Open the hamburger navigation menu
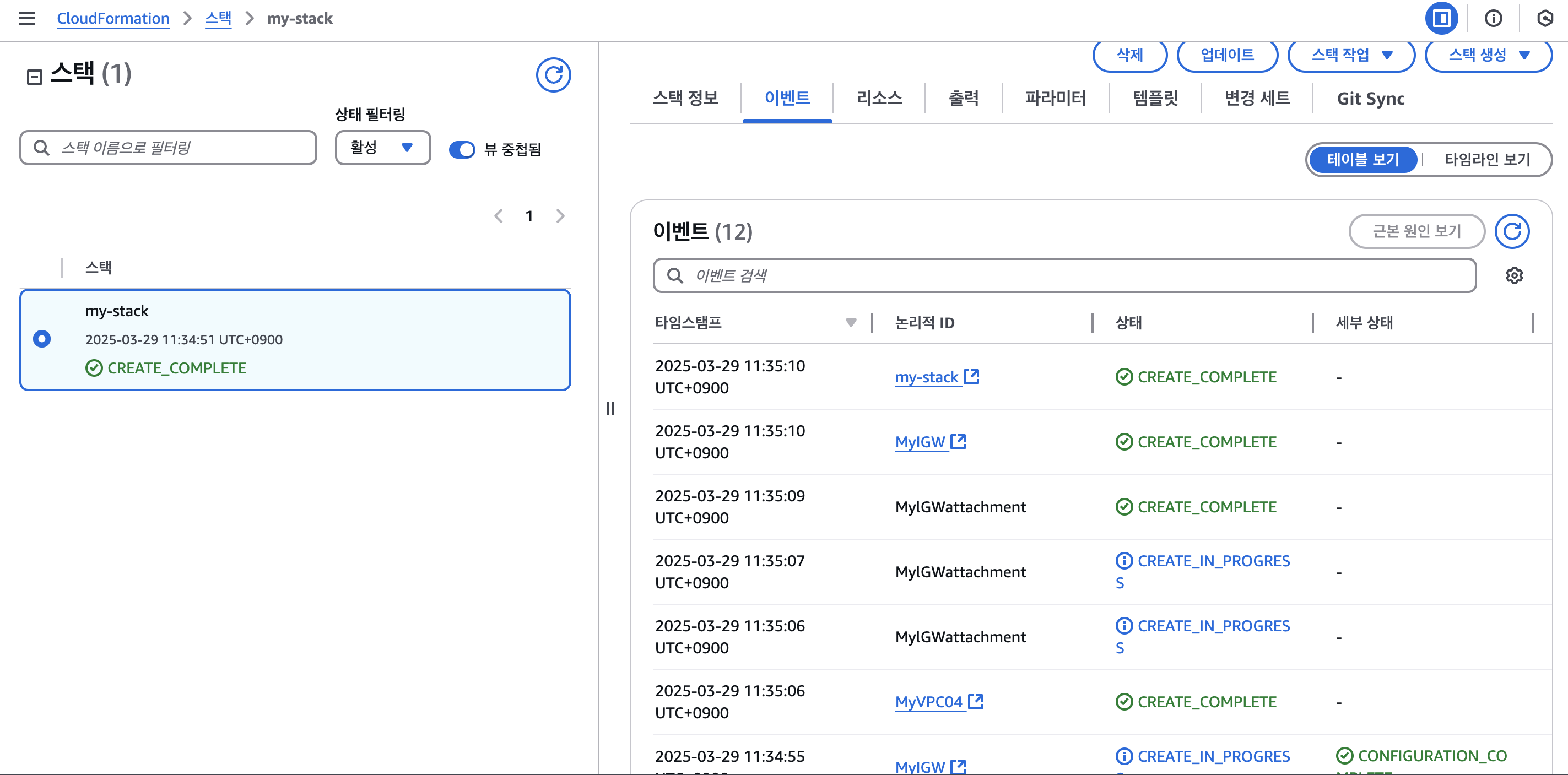Image resolution: width=1568 pixels, height=775 pixels. coord(27,18)
